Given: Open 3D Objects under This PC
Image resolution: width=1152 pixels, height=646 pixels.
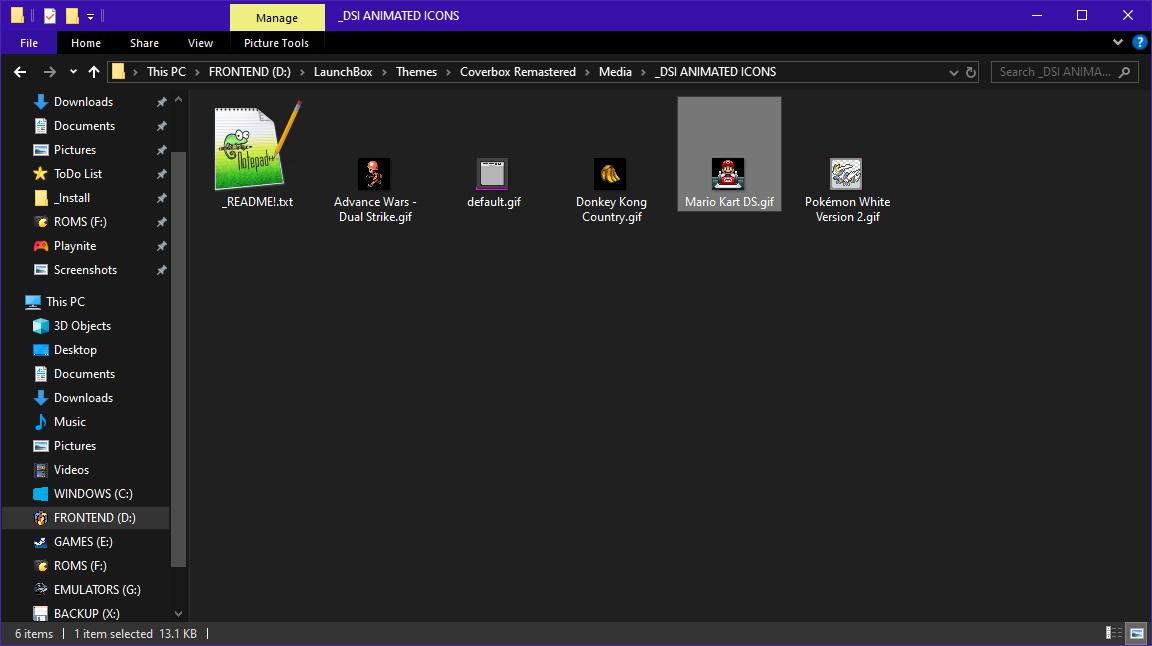Looking at the screenshot, I should click(x=82, y=326).
